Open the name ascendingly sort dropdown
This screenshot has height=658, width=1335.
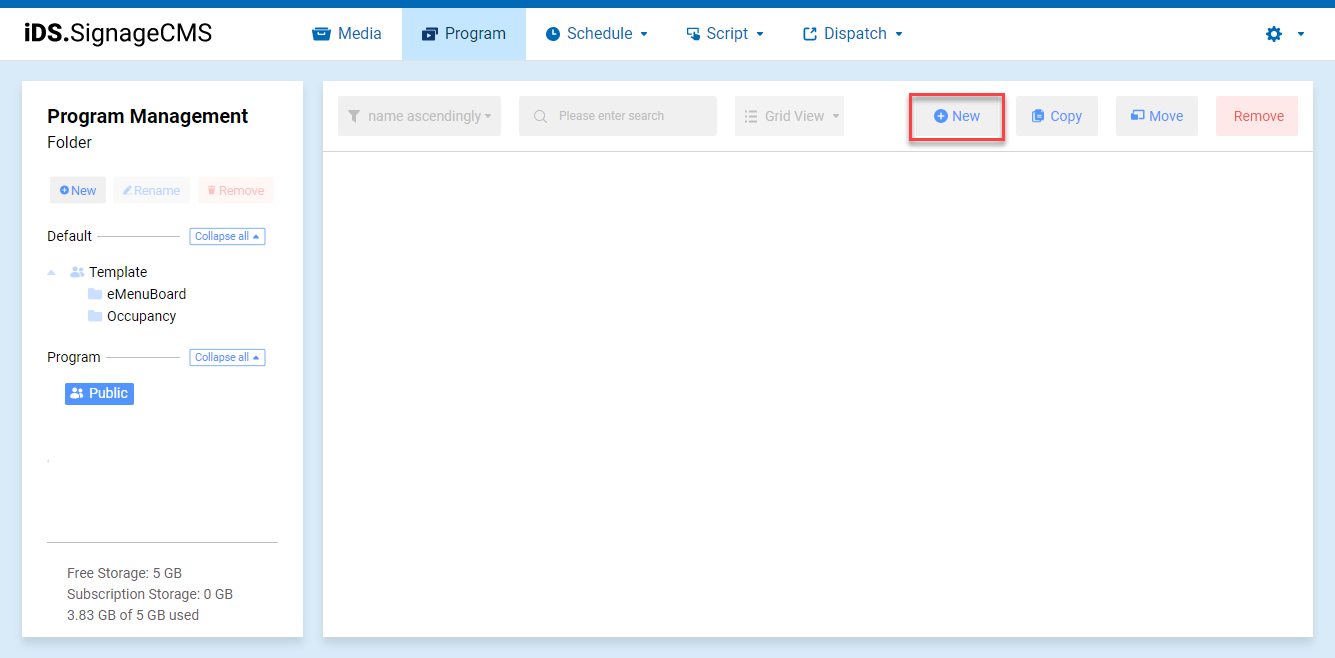pyautogui.click(x=419, y=116)
